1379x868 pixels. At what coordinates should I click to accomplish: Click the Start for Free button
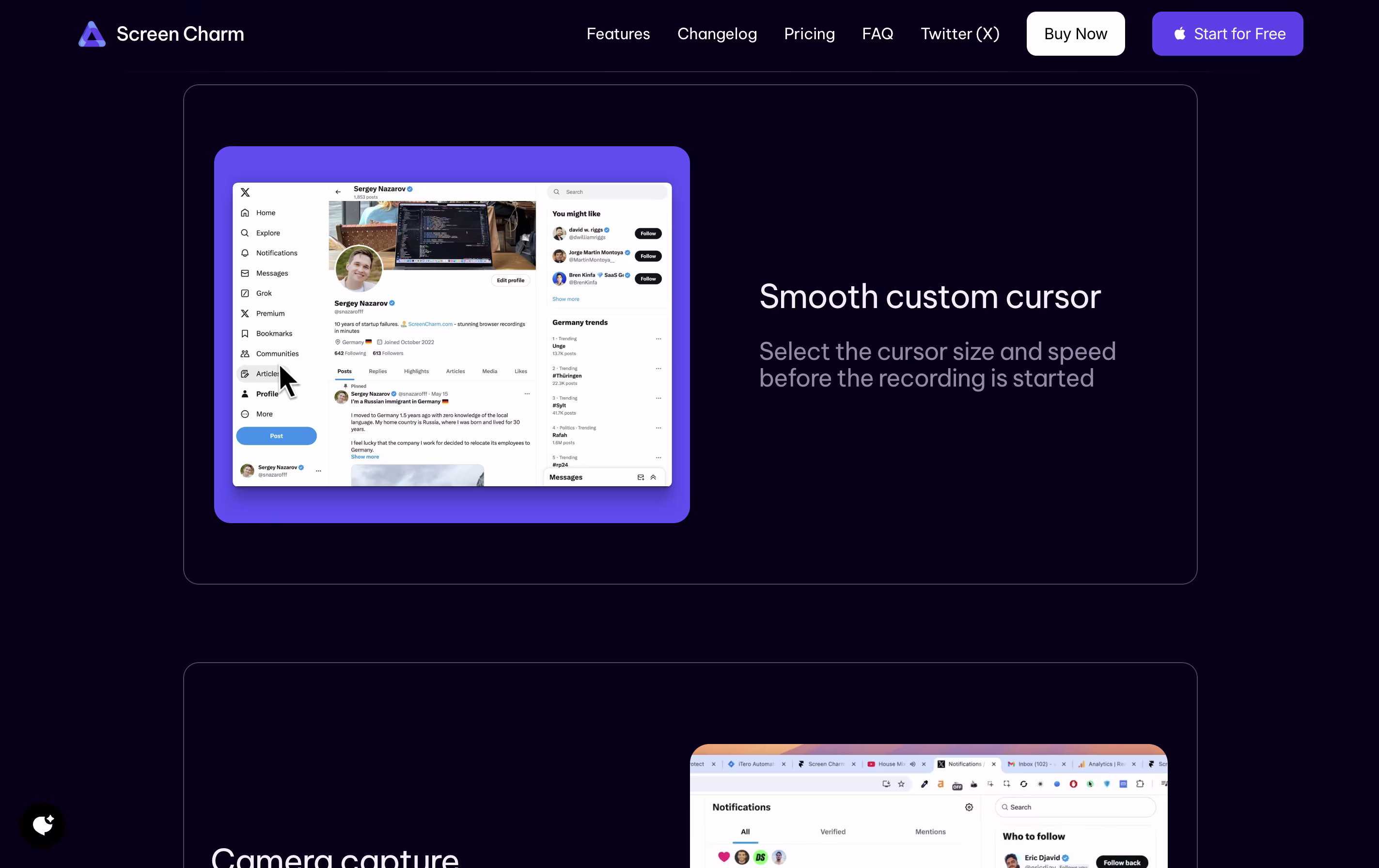coord(1227,34)
